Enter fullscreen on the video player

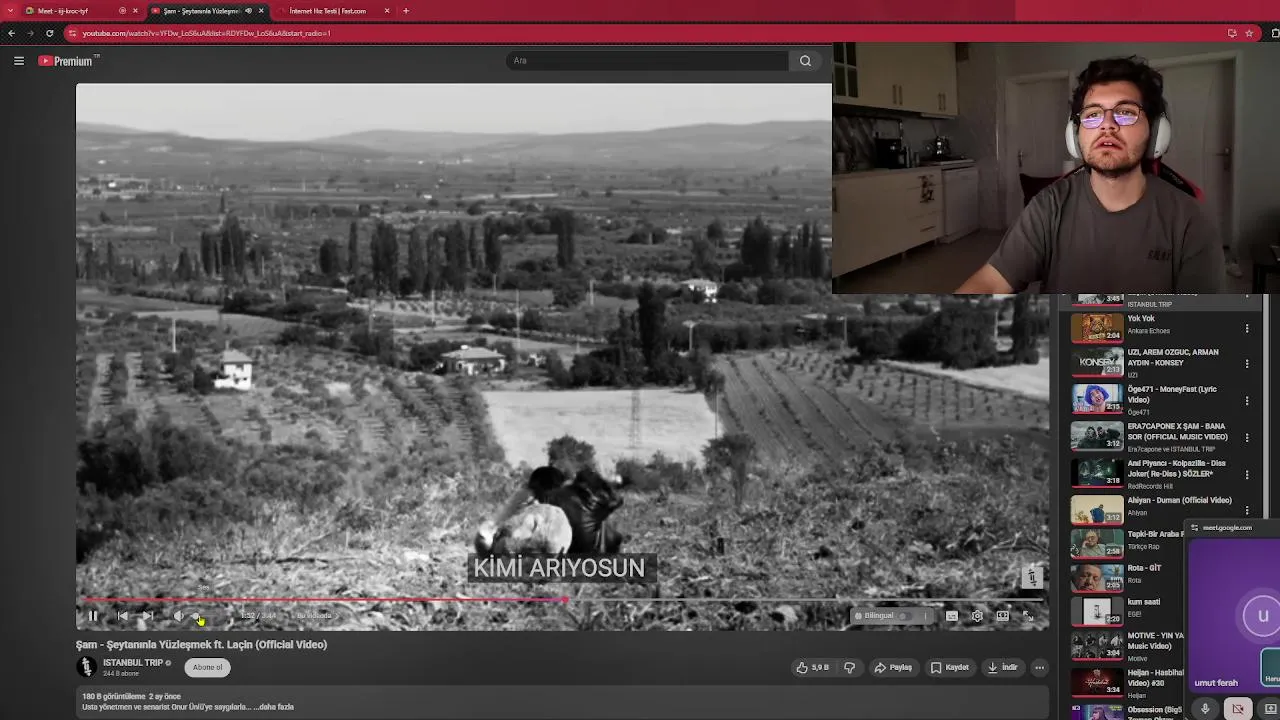[1028, 616]
